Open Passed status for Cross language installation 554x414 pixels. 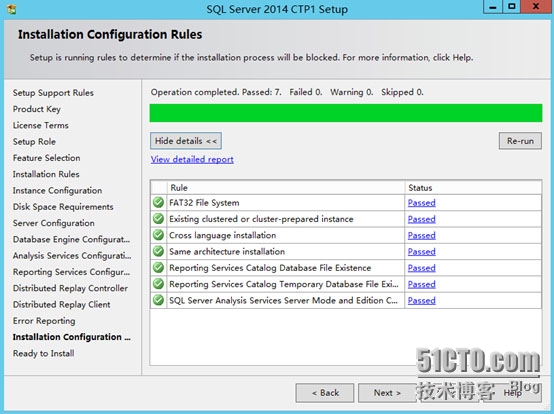pos(422,235)
